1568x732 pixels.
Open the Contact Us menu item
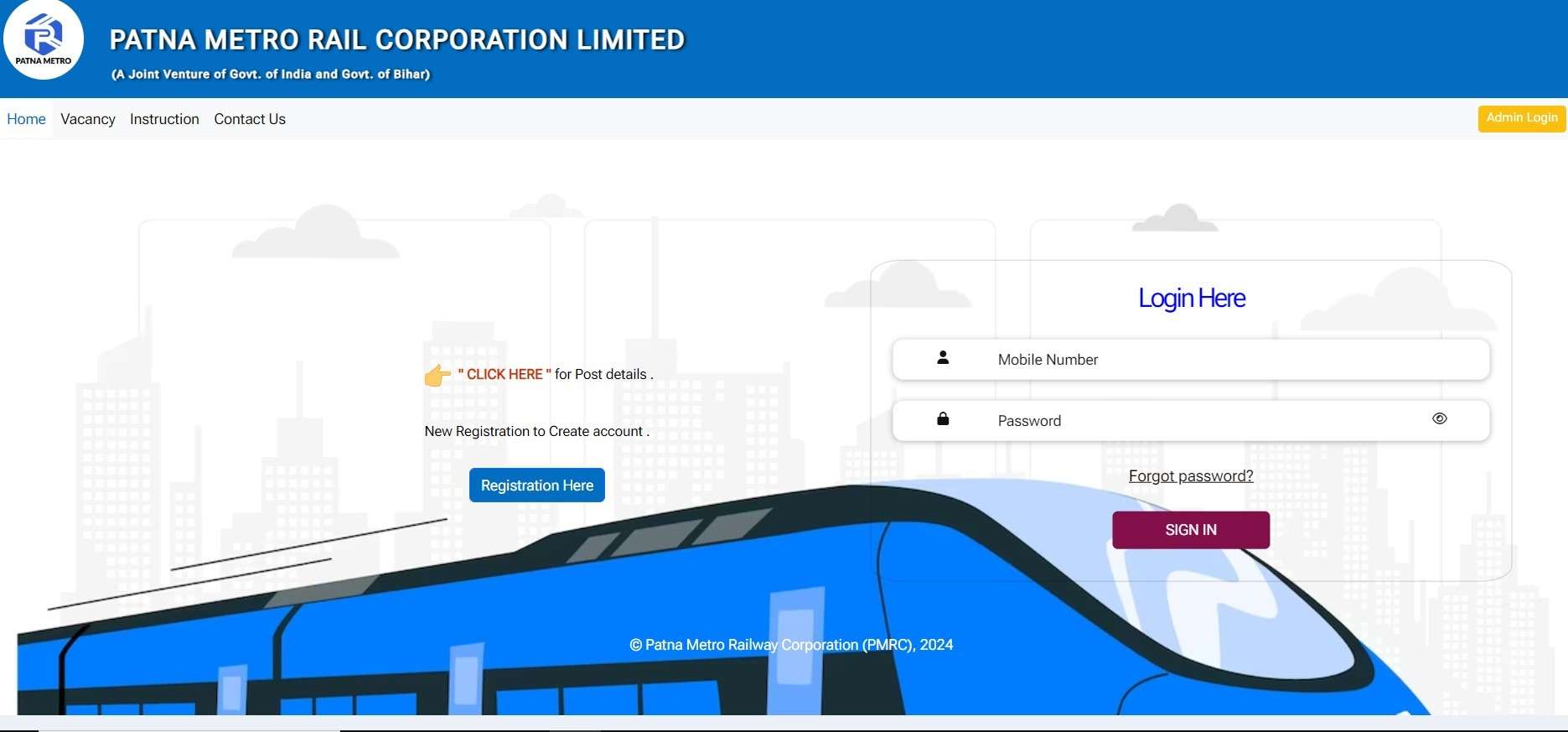point(250,119)
